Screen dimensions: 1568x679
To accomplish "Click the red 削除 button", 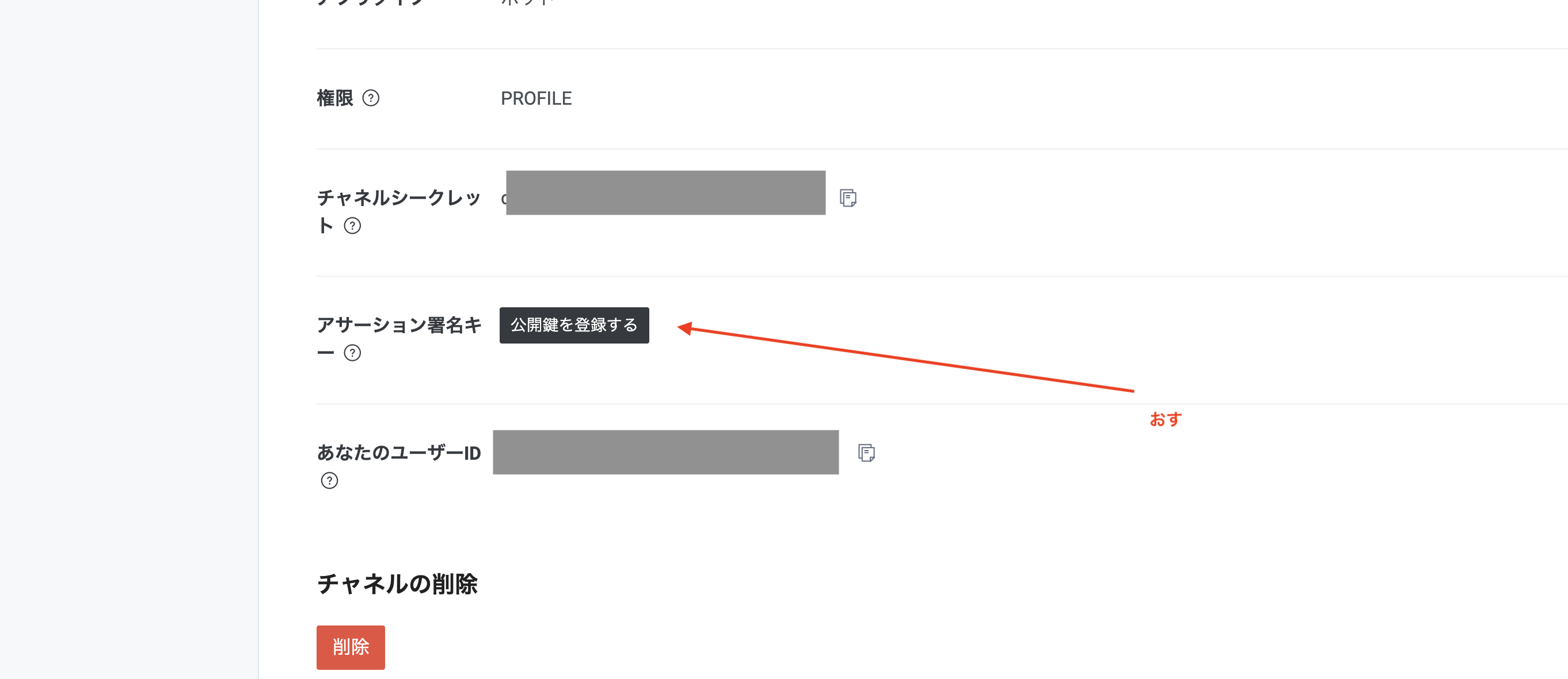I will 351,647.
